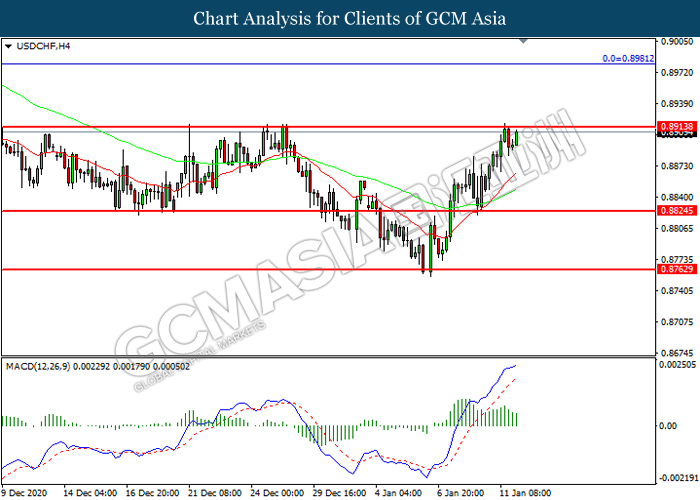
Task: Click the 0.00 MACD zero level label
Action: pos(667,425)
